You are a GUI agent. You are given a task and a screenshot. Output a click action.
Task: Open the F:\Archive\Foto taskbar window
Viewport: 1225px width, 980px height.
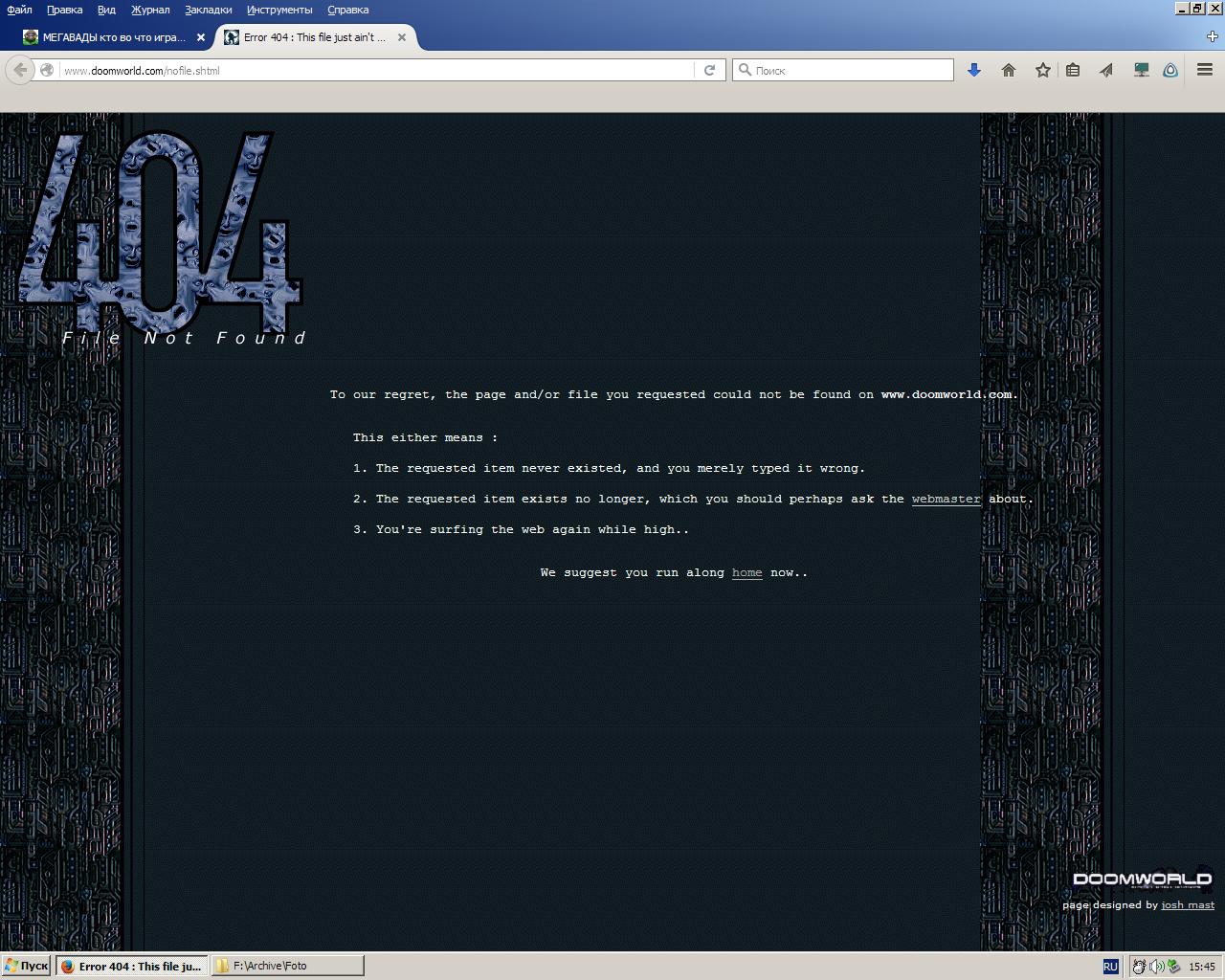pyautogui.click(x=287, y=967)
